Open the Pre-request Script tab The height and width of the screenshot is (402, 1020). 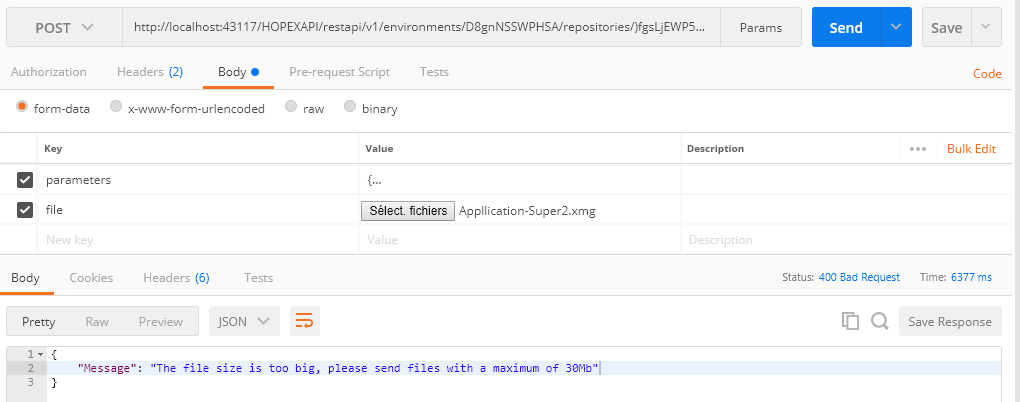pos(339,72)
